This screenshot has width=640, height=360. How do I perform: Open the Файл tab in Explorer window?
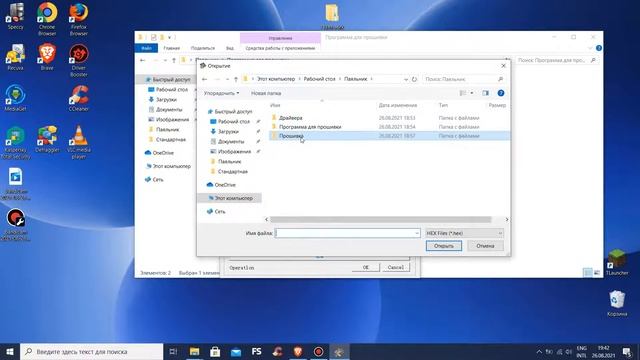(x=146, y=48)
